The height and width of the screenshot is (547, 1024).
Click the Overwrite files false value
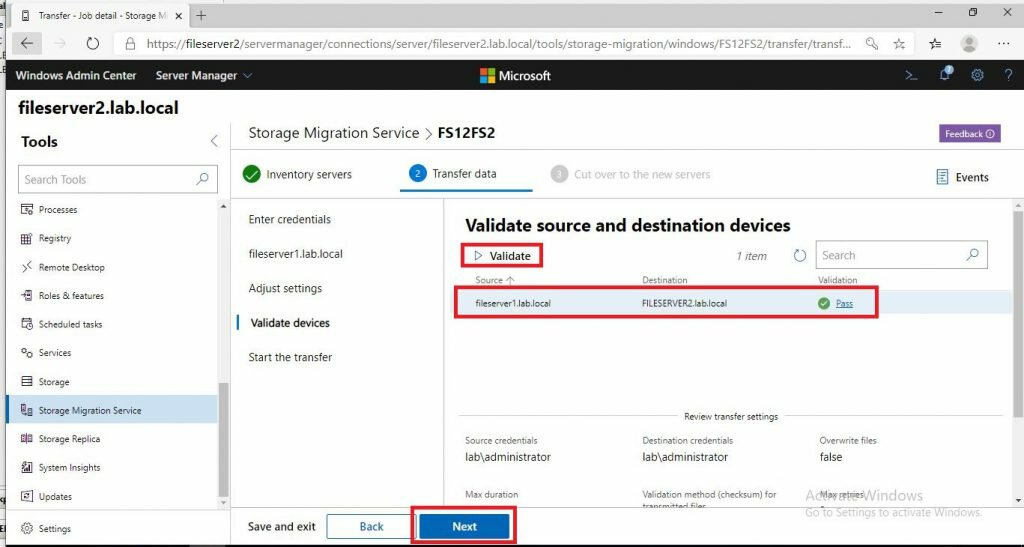(831, 457)
